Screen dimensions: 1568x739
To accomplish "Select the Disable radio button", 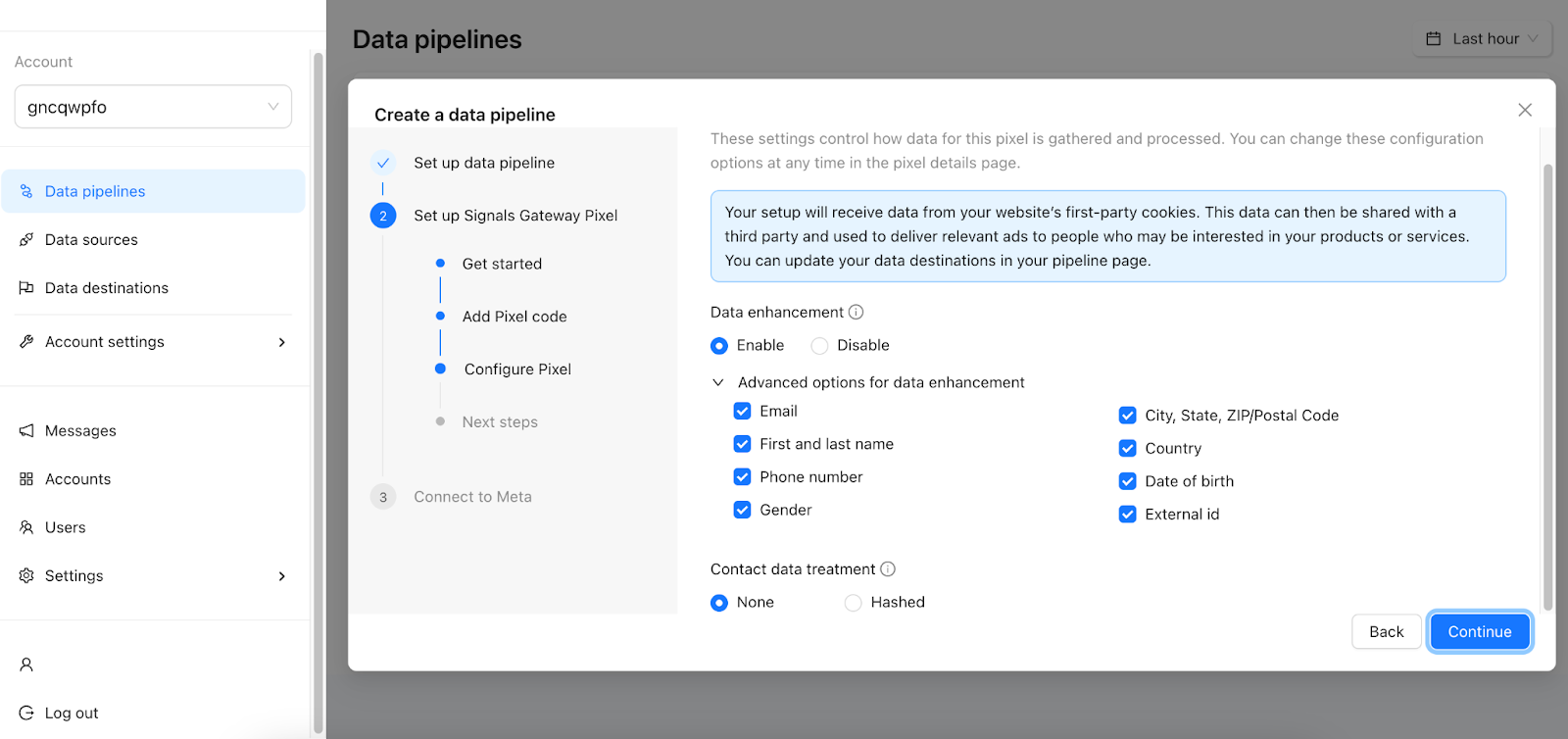I will click(x=819, y=345).
